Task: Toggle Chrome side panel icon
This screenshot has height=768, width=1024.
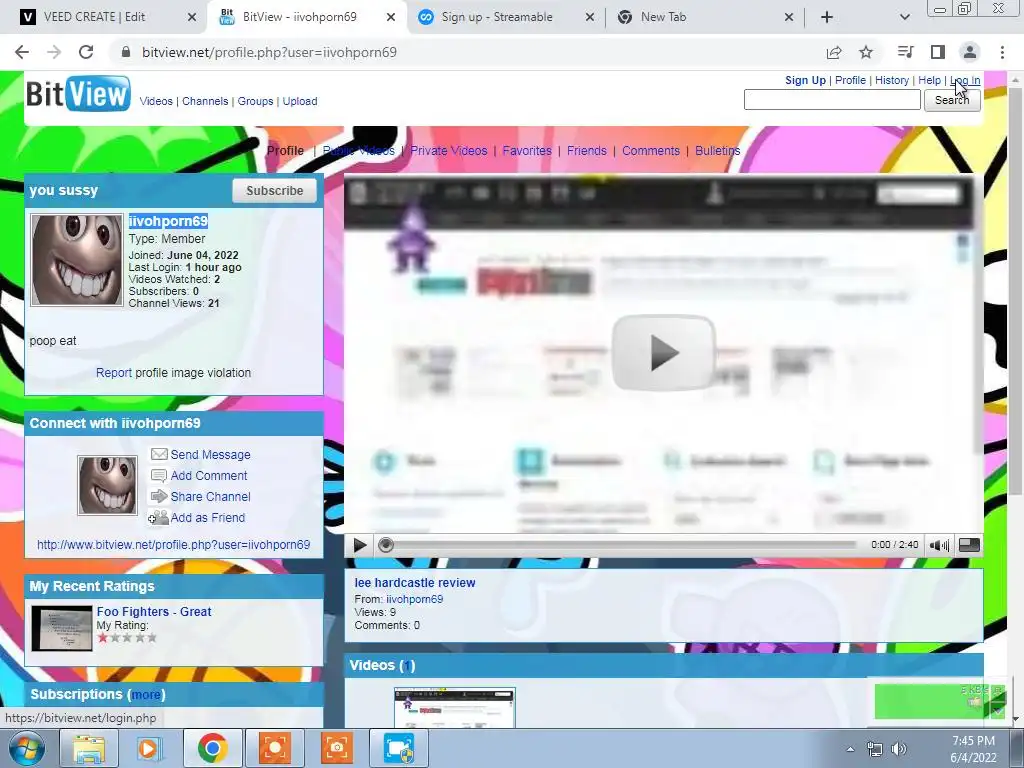Action: point(938,52)
